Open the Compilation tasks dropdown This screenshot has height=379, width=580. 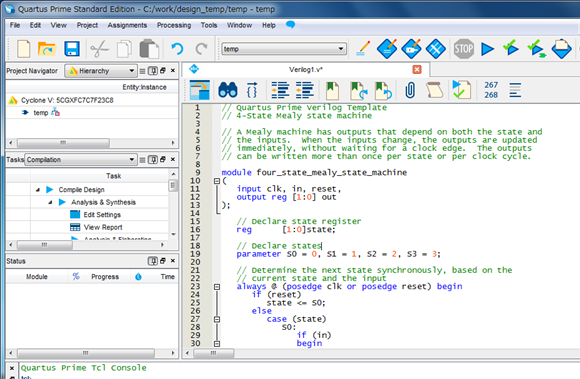pyautogui.click(x=81, y=160)
